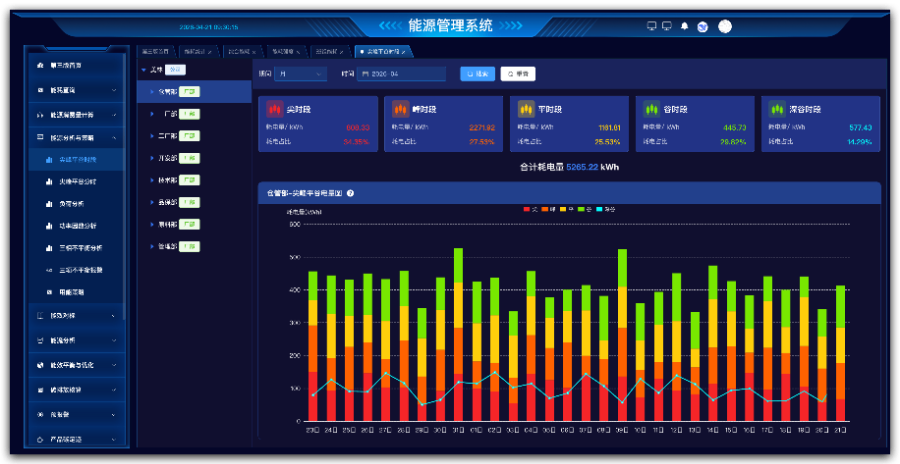This screenshot has height=464, width=900.
Task: Open the user avatar in header
Action: pos(725,26)
